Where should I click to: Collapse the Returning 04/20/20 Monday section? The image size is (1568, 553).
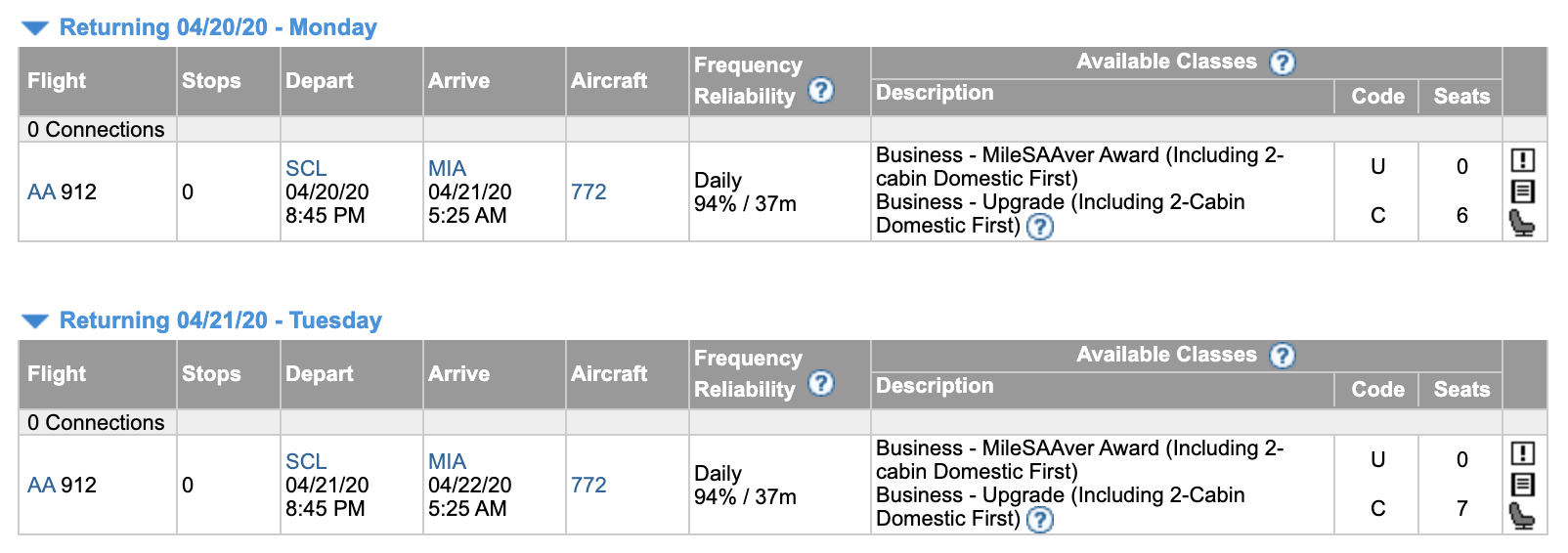point(35,28)
